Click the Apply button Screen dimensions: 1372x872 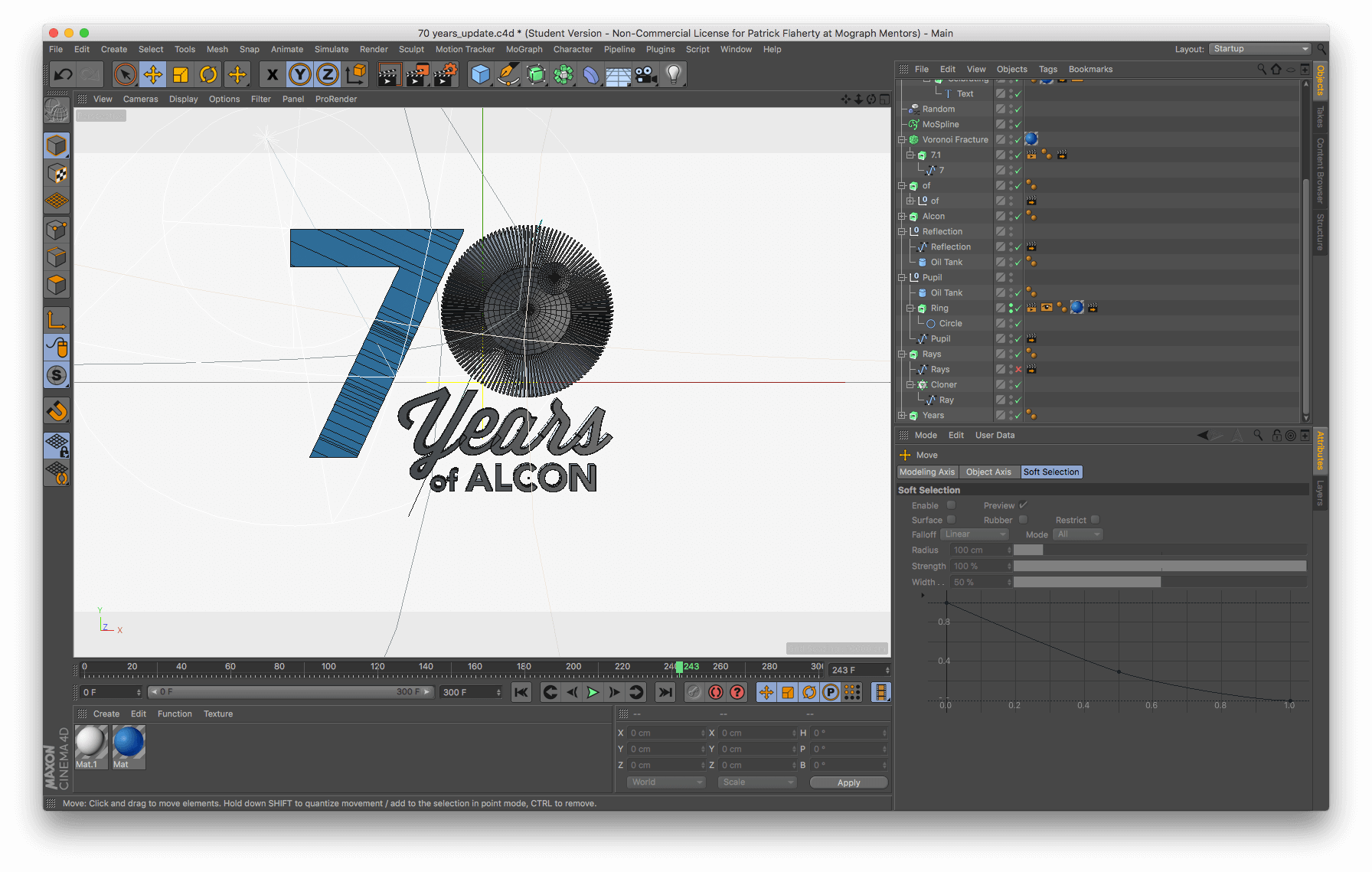848,782
